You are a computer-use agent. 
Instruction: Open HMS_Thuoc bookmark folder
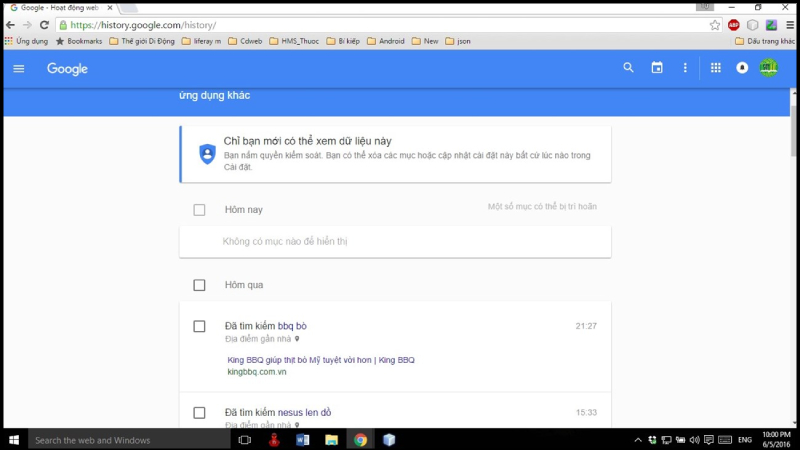(x=294, y=41)
